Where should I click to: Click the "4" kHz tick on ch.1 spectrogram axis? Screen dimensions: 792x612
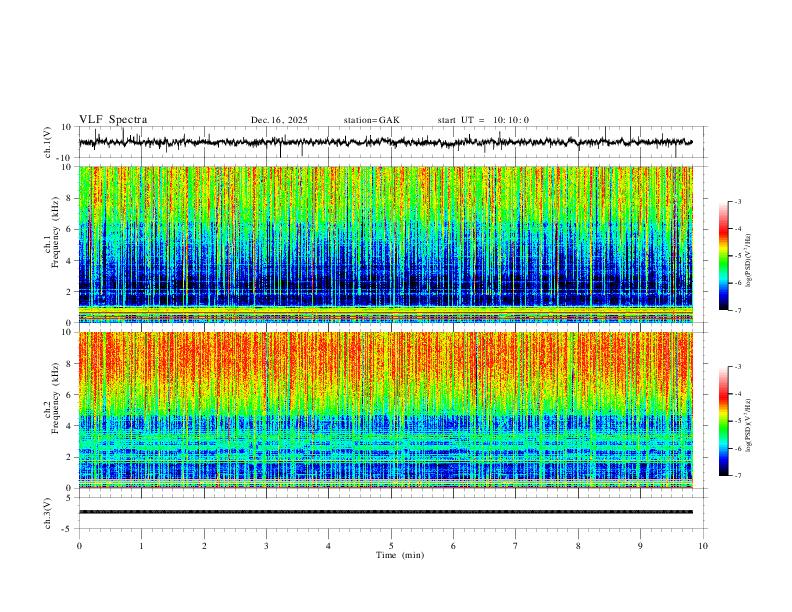click(x=70, y=261)
